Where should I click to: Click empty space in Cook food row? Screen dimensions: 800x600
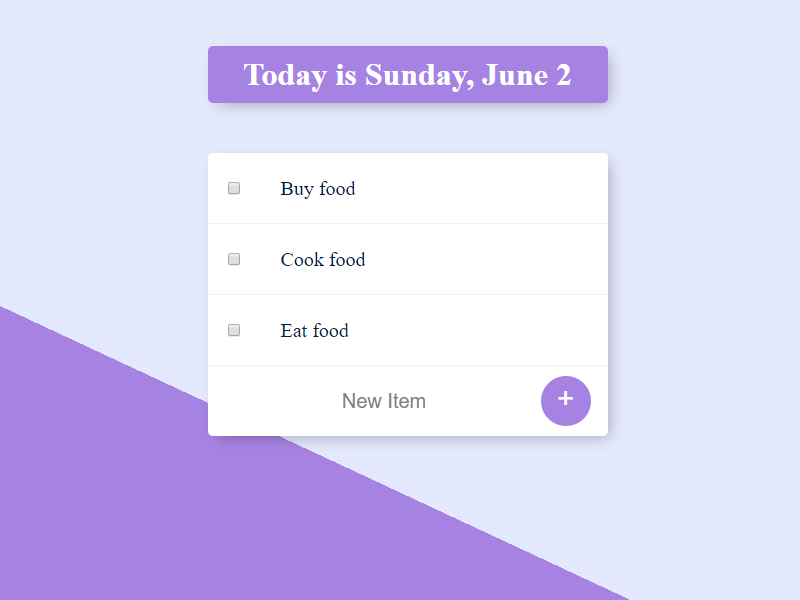point(480,259)
